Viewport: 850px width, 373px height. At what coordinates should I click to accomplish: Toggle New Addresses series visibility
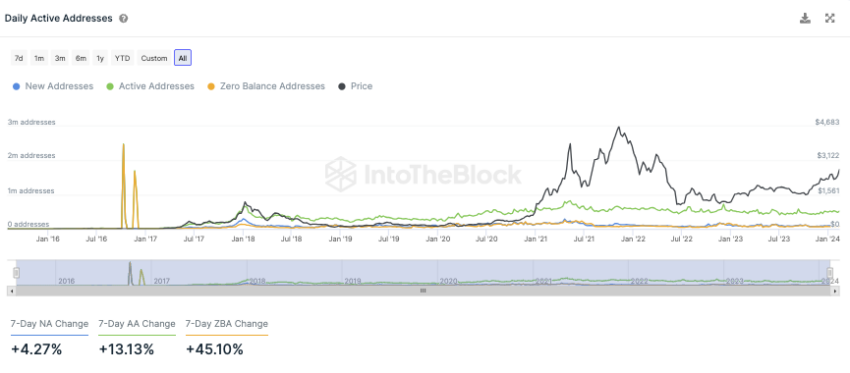point(53,86)
